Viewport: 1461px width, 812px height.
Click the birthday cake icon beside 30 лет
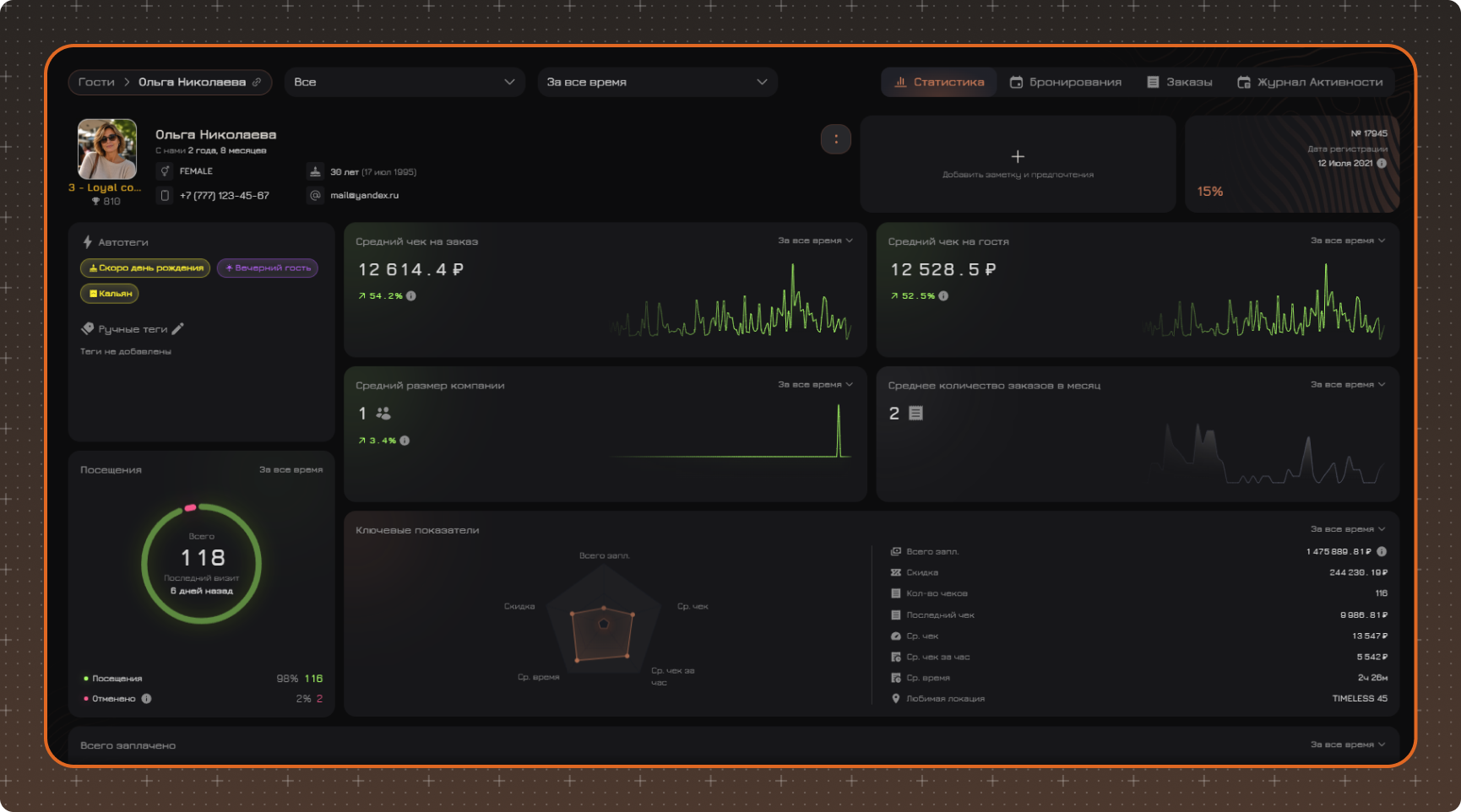coord(315,171)
